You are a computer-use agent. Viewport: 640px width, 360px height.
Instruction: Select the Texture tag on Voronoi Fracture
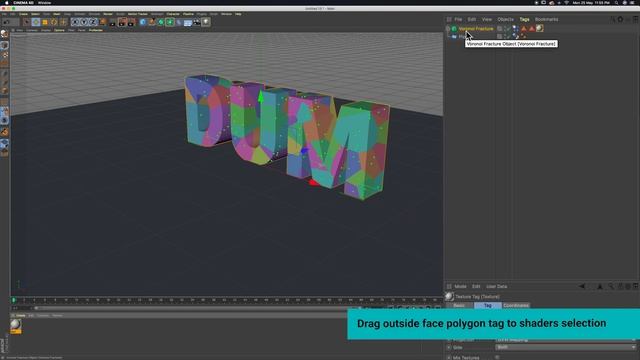pos(540,28)
